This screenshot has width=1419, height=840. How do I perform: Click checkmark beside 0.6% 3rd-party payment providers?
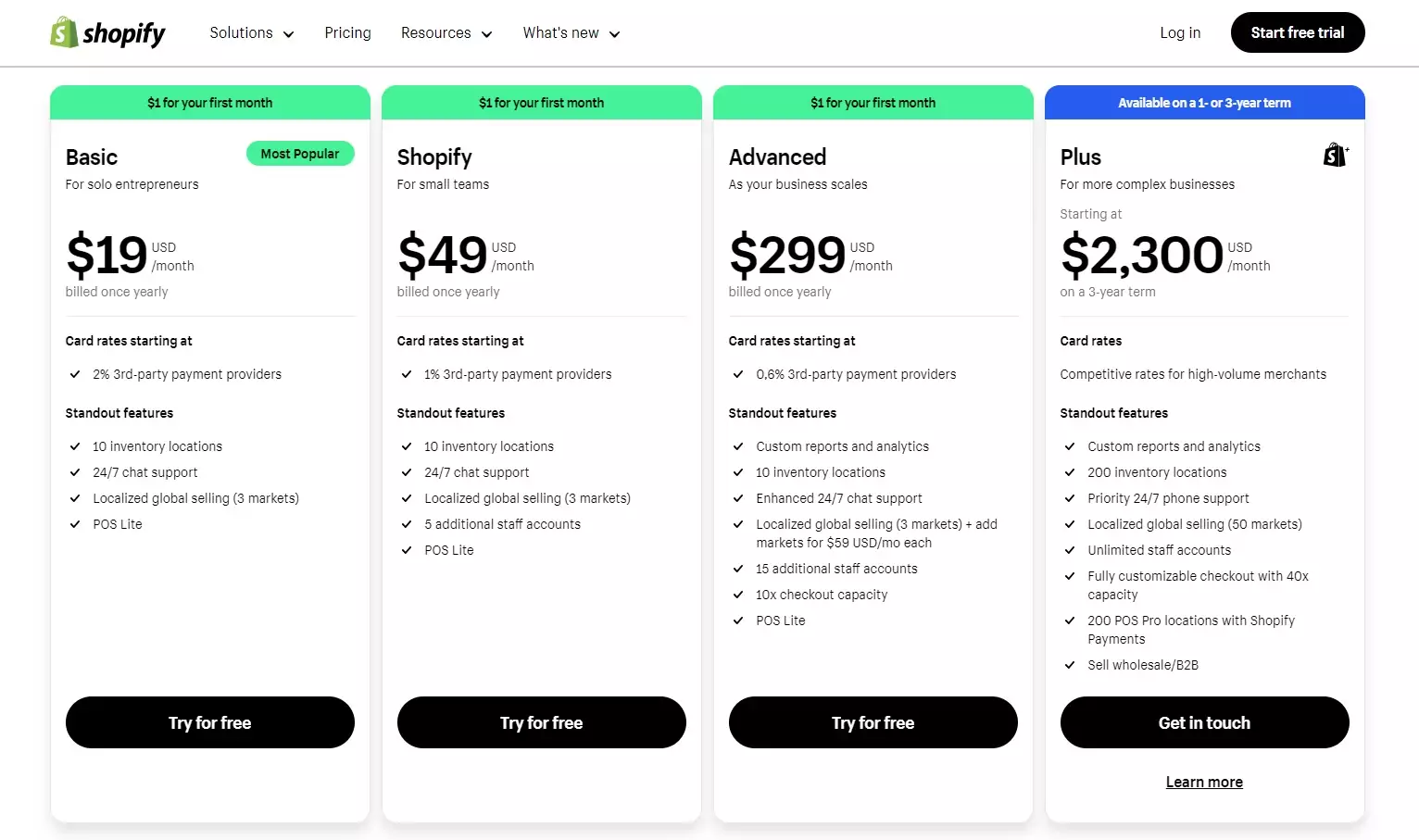coord(738,374)
